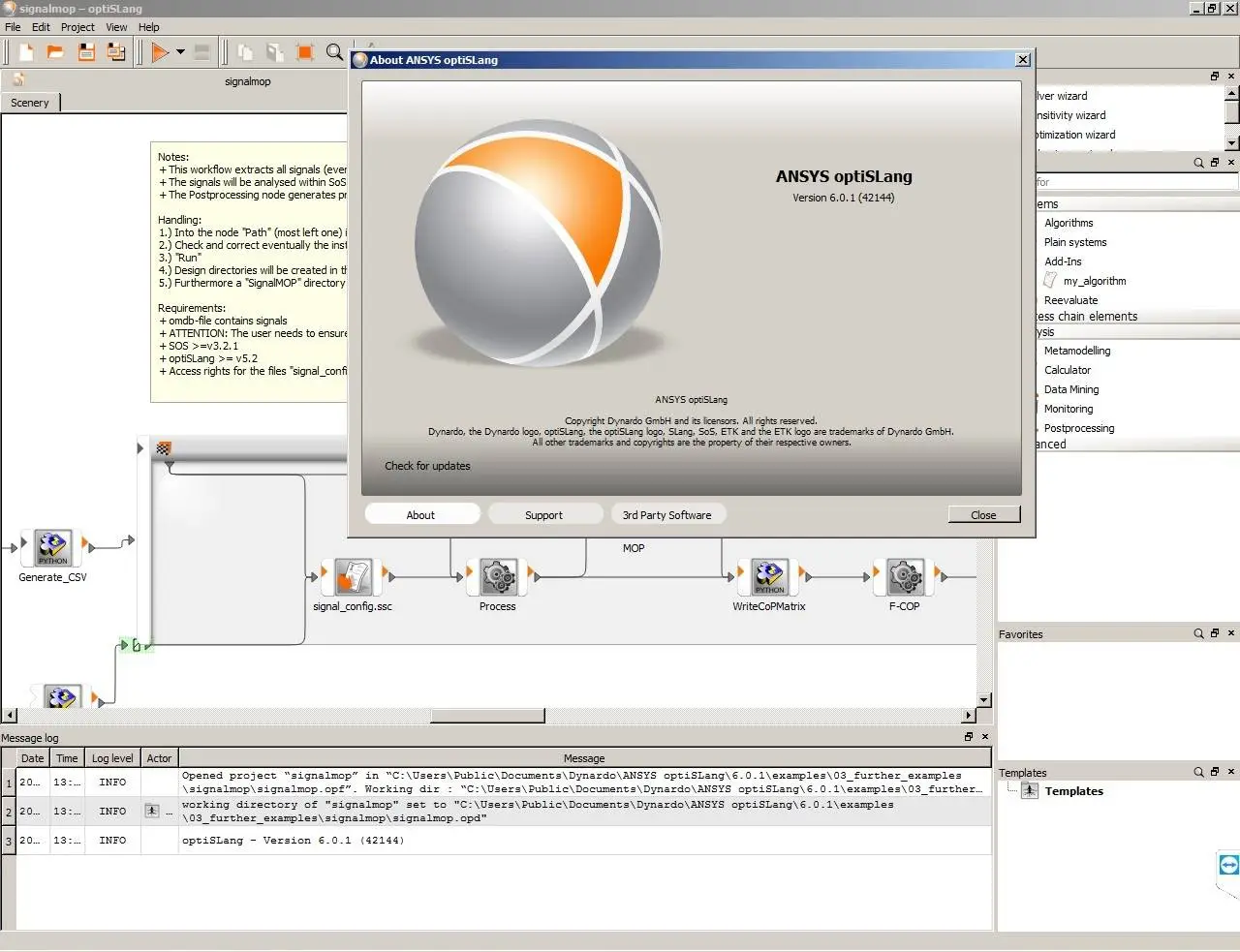The image size is (1240, 952).
Task: Float the Favorites panel with undock icon
Action: (x=1215, y=633)
